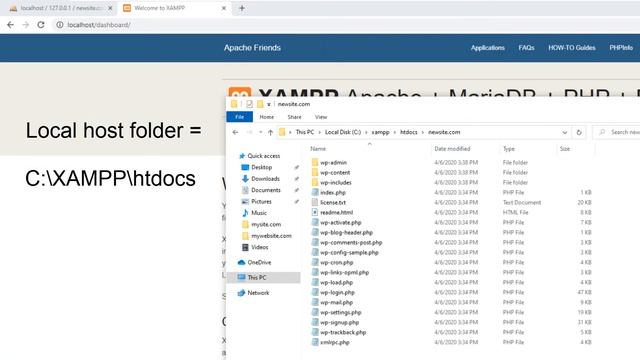This screenshot has height=360, width=640.
Task: Click the browser back arrow icon
Action: point(11,25)
